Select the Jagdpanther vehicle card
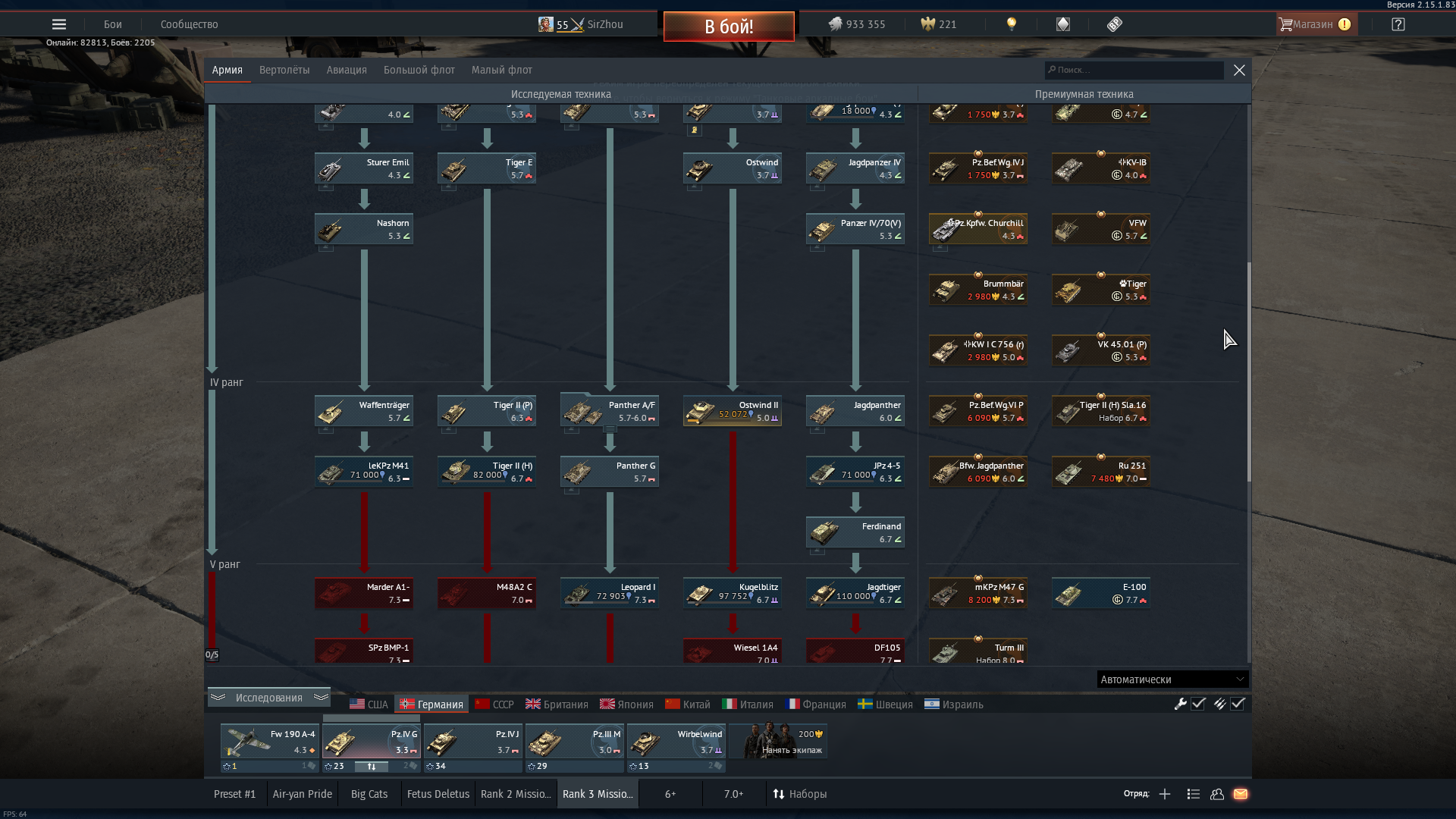Screen dimensions: 1456x819 point(855,411)
